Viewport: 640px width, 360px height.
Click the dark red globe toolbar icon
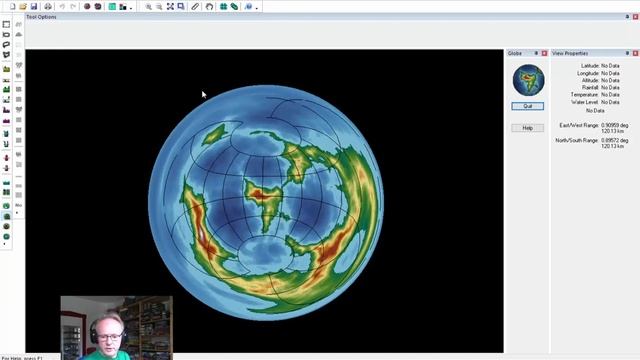coord(87,7)
